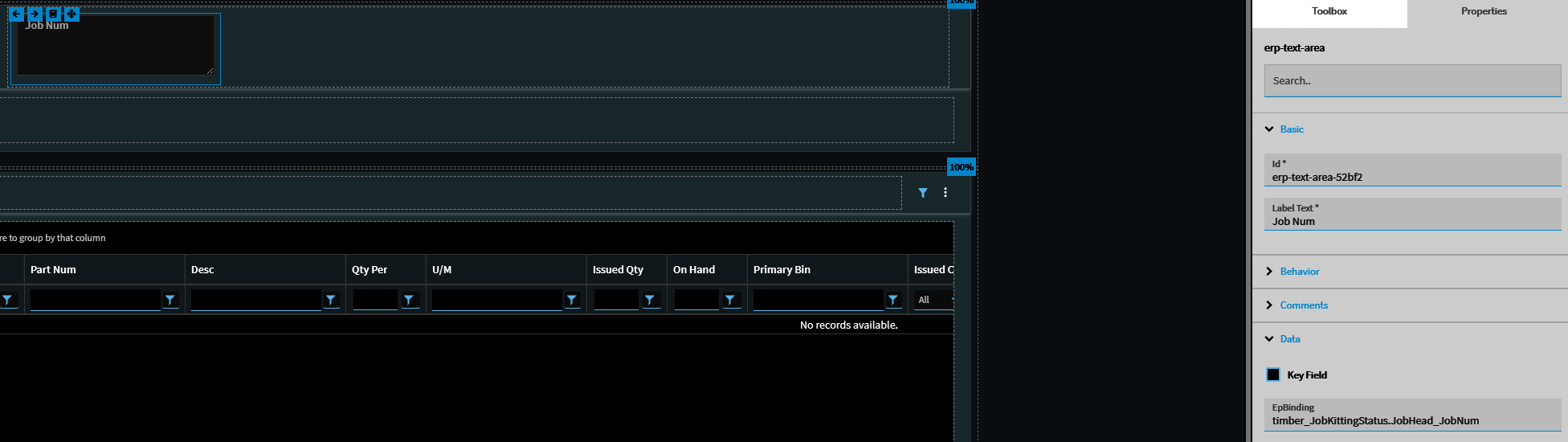Click the partially hidden leftmost column filter icon
The image size is (1568, 442).
[7, 300]
